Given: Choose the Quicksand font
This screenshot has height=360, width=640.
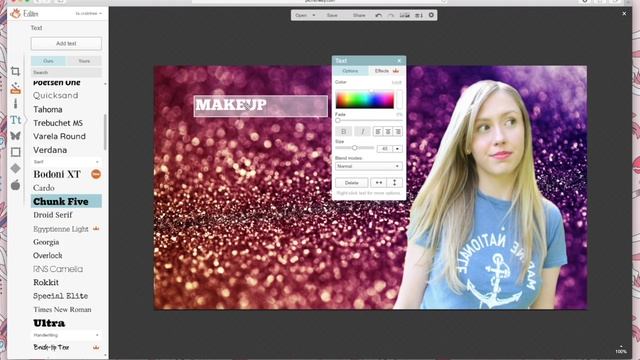Looking at the screenshot, I should coord(56,96).
